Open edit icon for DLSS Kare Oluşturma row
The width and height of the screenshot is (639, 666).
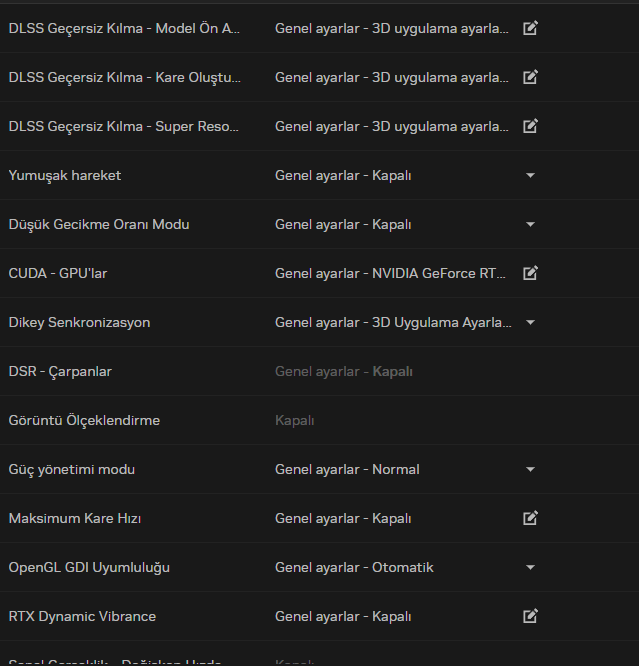coord(530,77)
